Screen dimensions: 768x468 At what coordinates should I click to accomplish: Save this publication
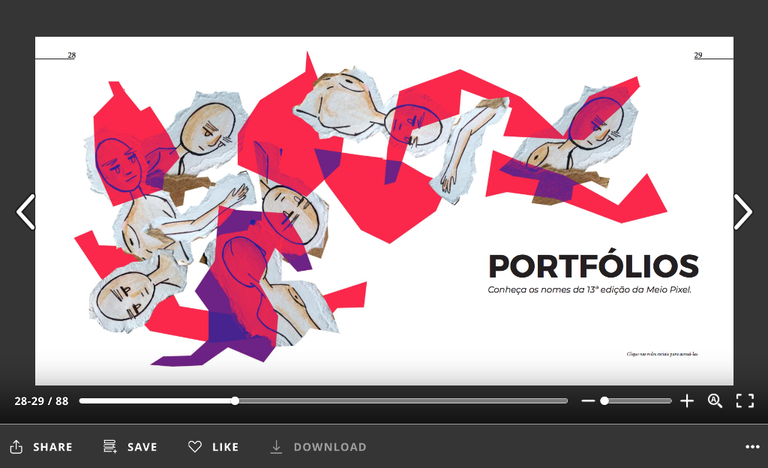pyautogui.click(x=130, y=447)
